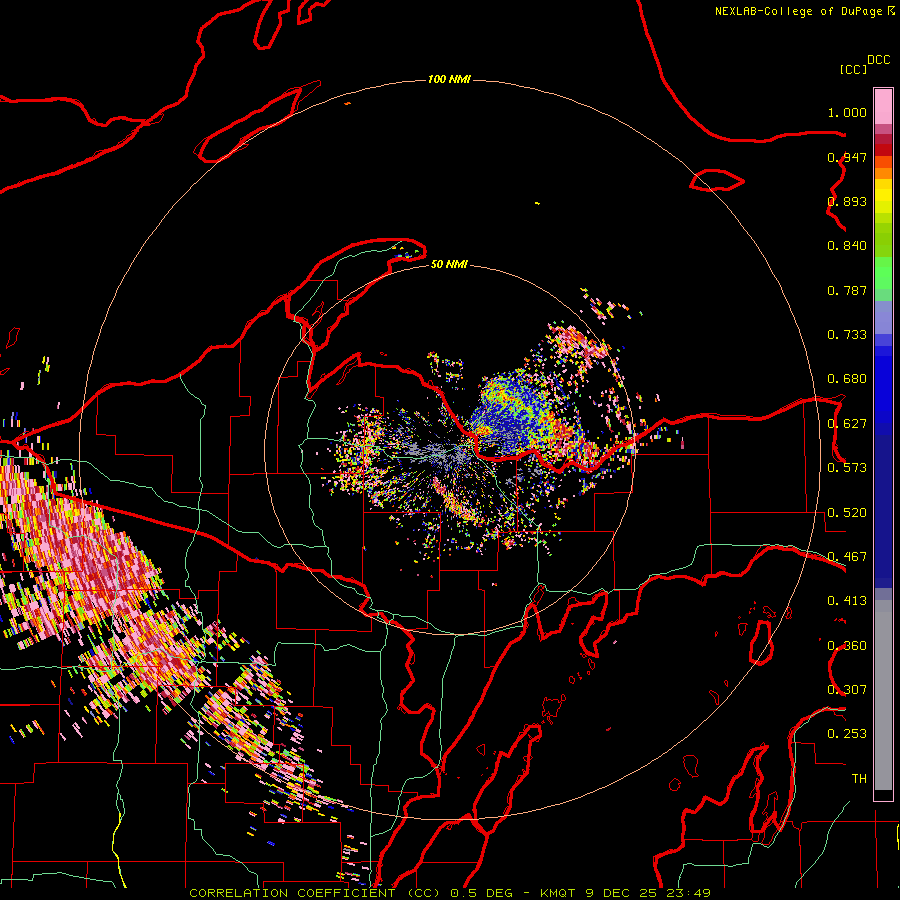Click the [CC] units label

(x=853, y=69)
